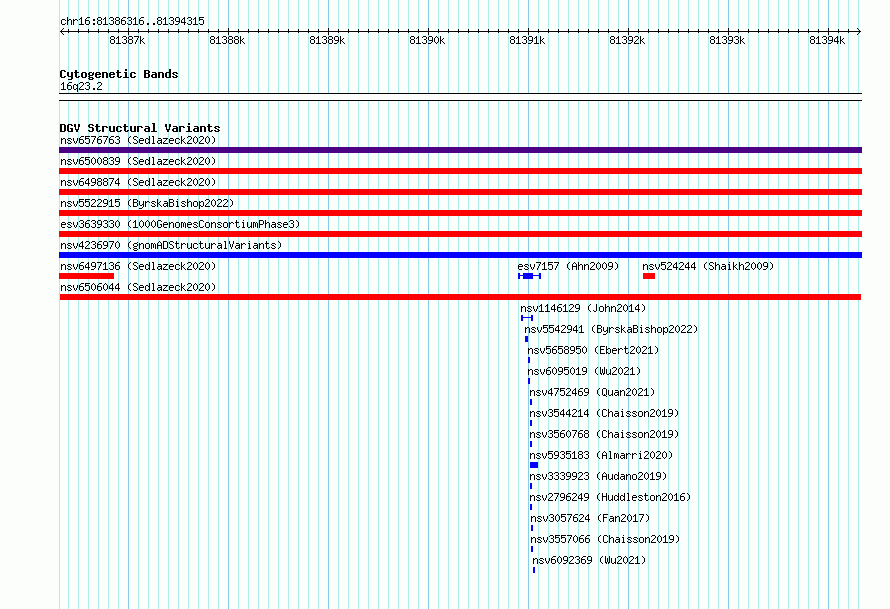This screenshot has height=609, width=890.
Task: Click the chr16:81386316..81394315 region label
Action: (x=132, y=22)
